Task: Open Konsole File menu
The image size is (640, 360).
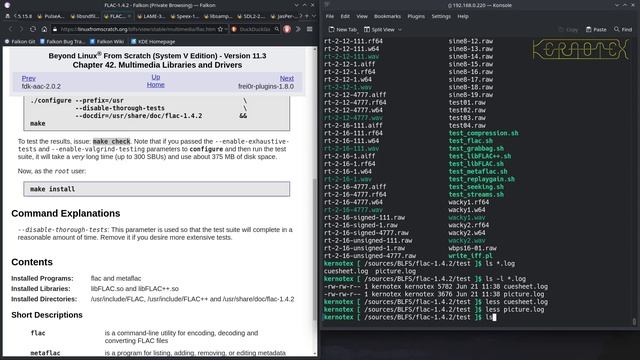Action: [x=330, y=16]
